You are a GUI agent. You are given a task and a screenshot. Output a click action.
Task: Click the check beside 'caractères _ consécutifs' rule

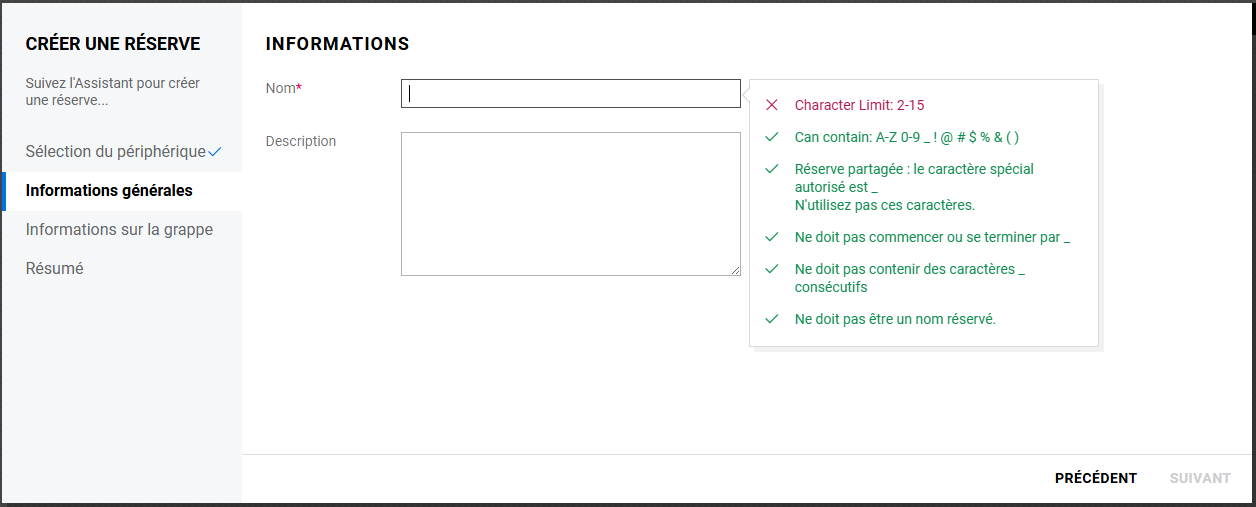[771, 269]
